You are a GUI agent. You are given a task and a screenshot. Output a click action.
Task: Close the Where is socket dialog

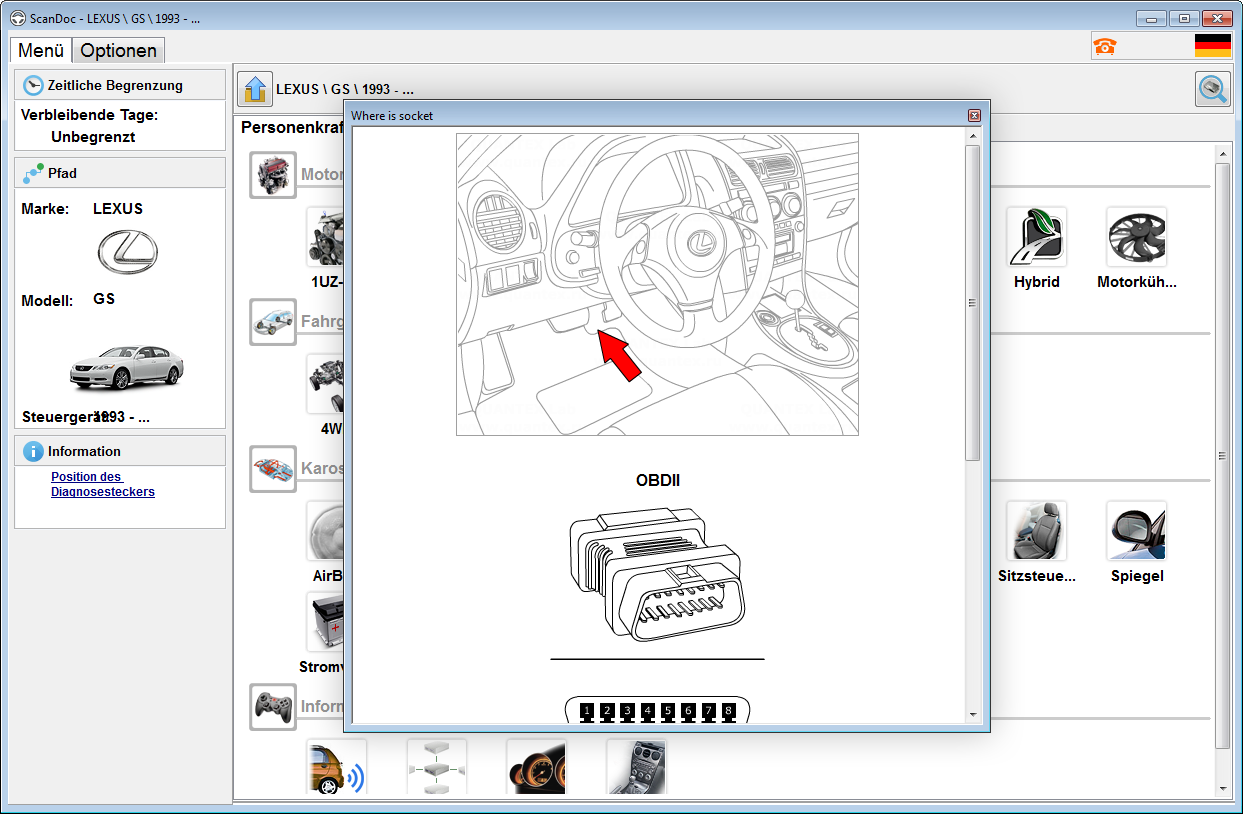click(x=974, y=116)
